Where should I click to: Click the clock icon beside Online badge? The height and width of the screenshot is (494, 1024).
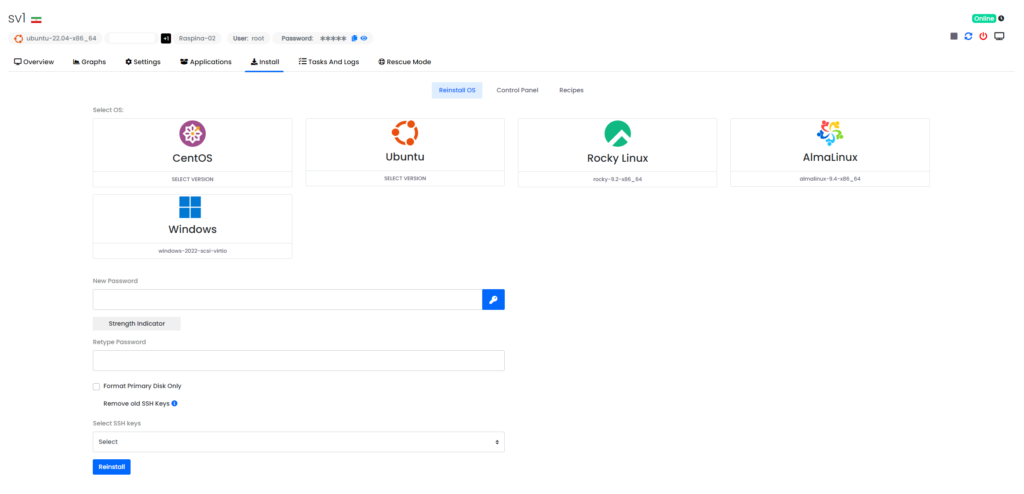(x=1001, y=18)
